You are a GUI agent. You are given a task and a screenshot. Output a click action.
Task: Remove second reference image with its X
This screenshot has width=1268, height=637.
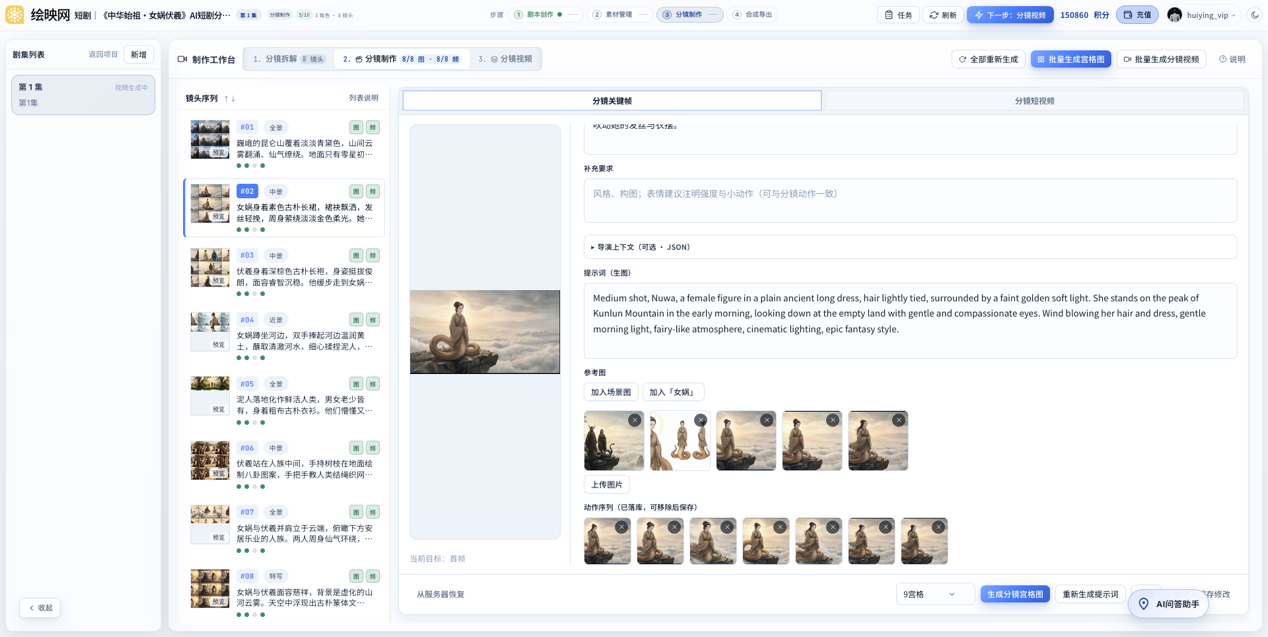[701, 420]
